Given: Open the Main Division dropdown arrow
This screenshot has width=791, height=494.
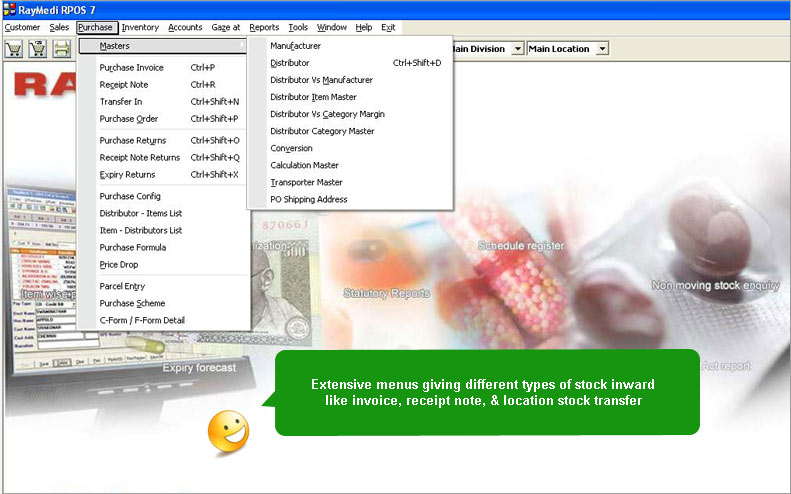Looking at the screenshot, I should click(x=517, y=48).
